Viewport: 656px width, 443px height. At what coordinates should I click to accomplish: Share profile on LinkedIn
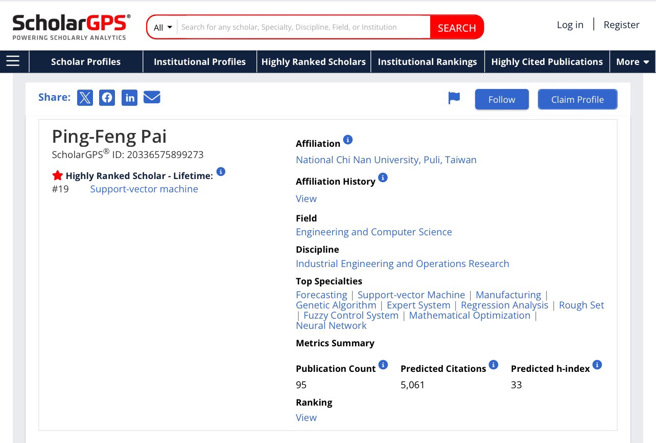click(x=129, y=97)
